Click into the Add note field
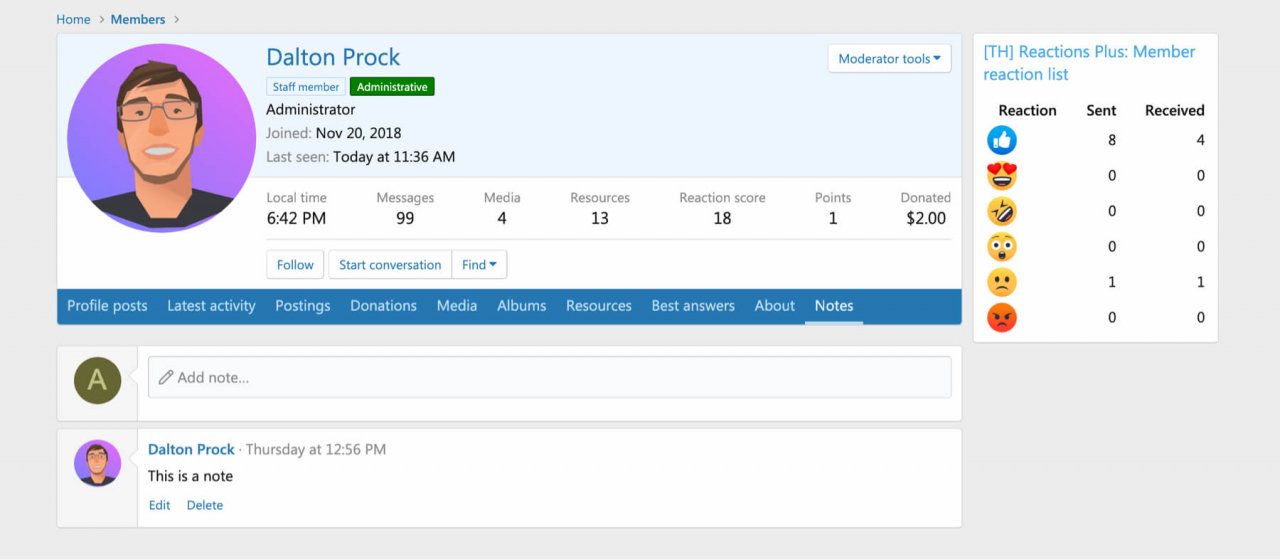The image size is (1280, 560). [550, 378]
